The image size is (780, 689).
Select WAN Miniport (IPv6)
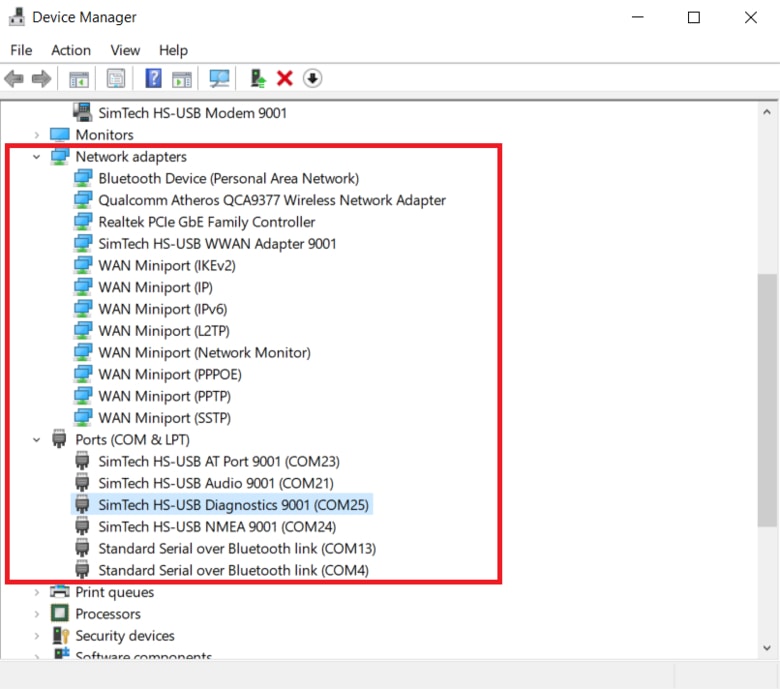(163, 309)
